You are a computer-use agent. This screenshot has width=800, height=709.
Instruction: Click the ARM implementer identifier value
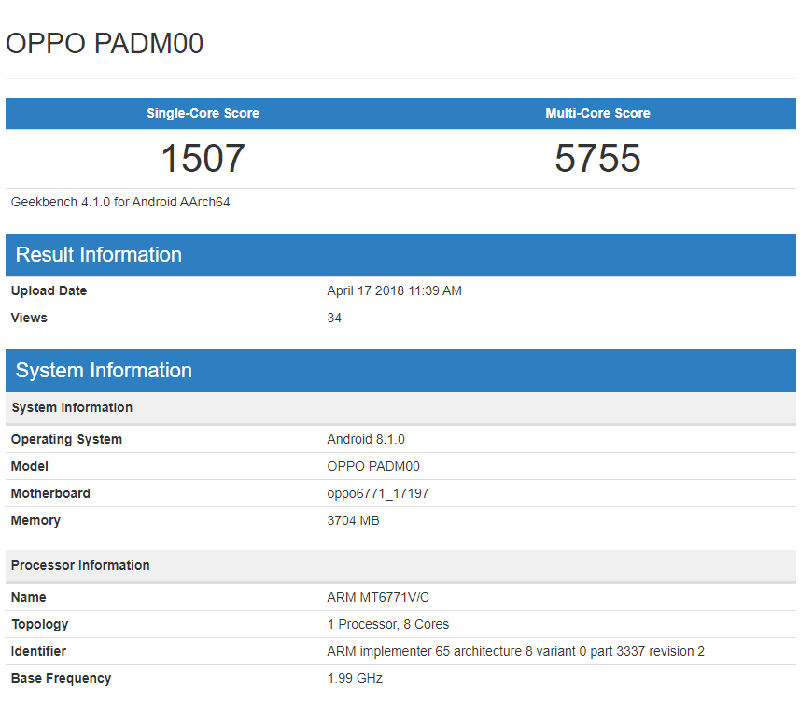point(516,651)
